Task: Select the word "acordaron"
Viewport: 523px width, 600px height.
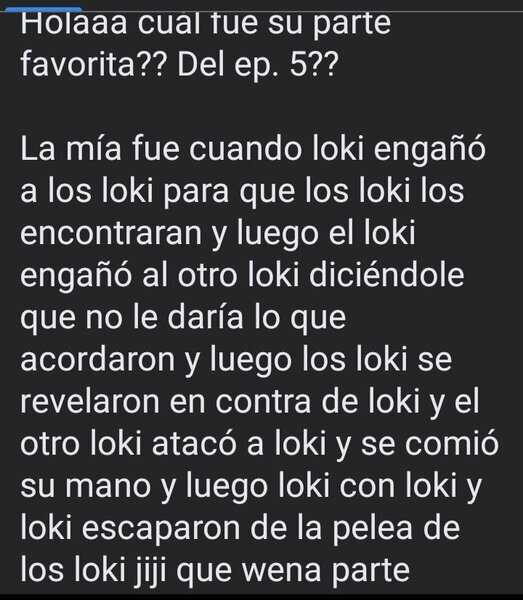Action: (98, 360)
